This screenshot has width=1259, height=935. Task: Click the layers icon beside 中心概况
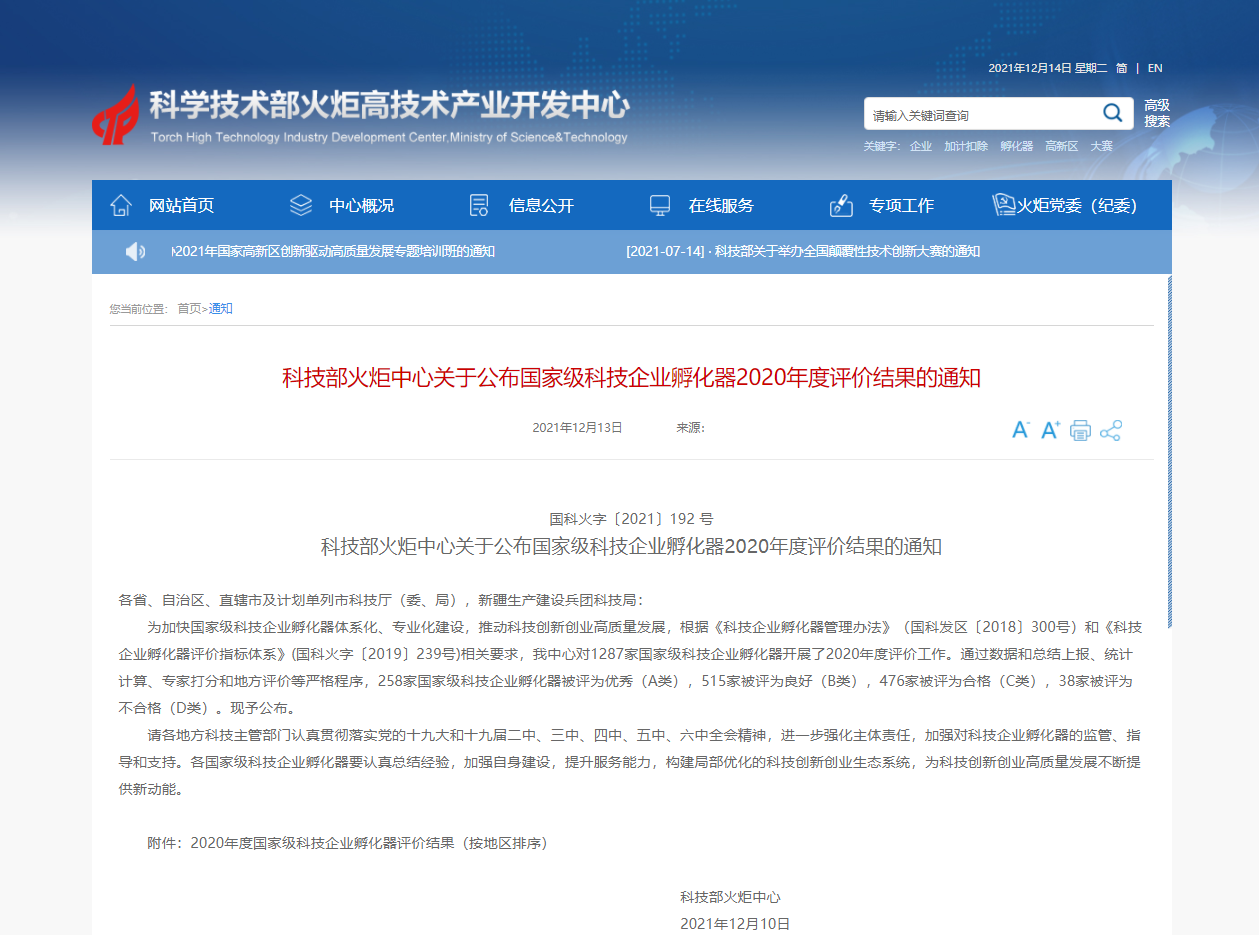click(301, 205)
